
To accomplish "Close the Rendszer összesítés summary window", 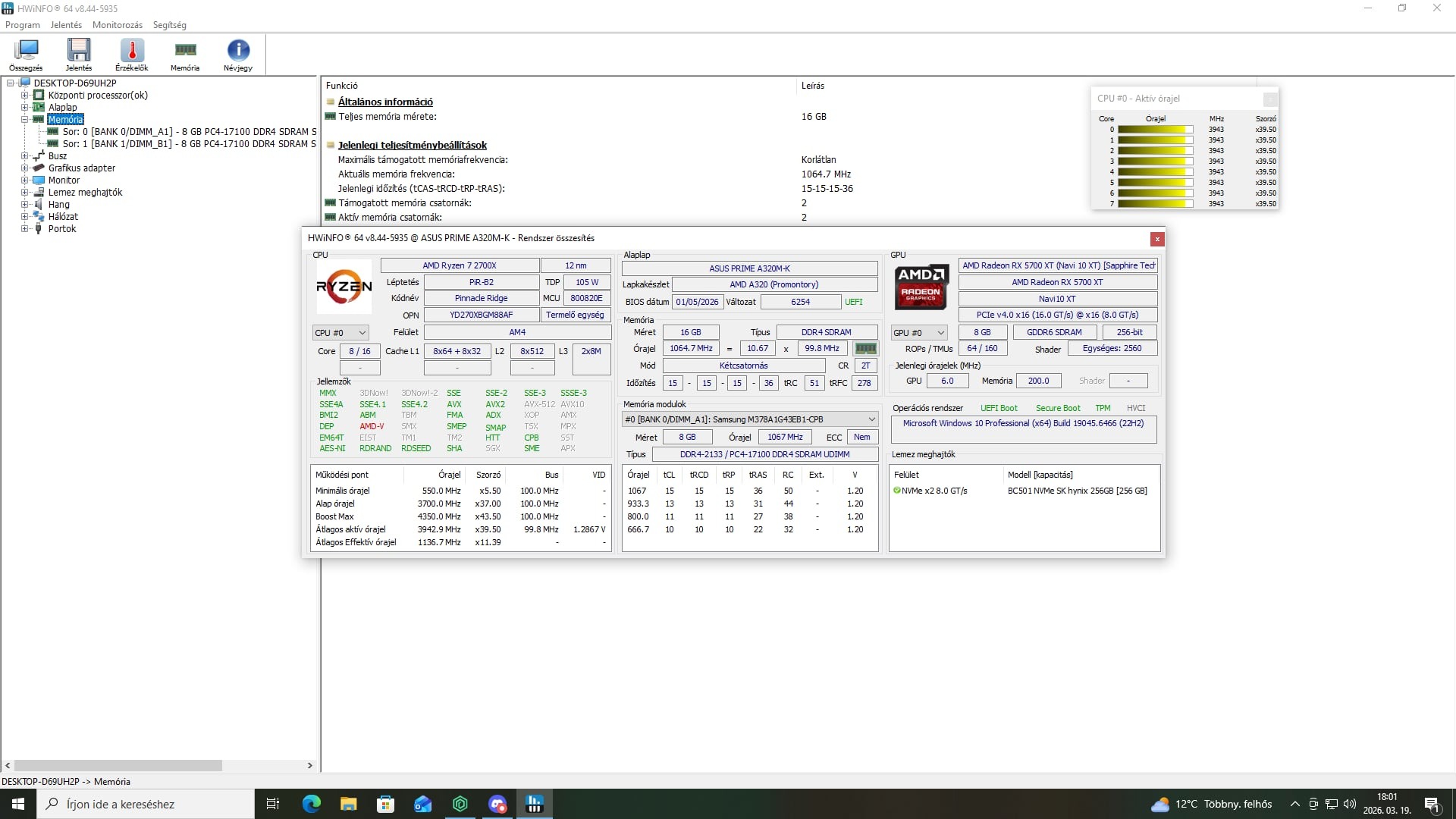I will click(x=1156, y=240).
